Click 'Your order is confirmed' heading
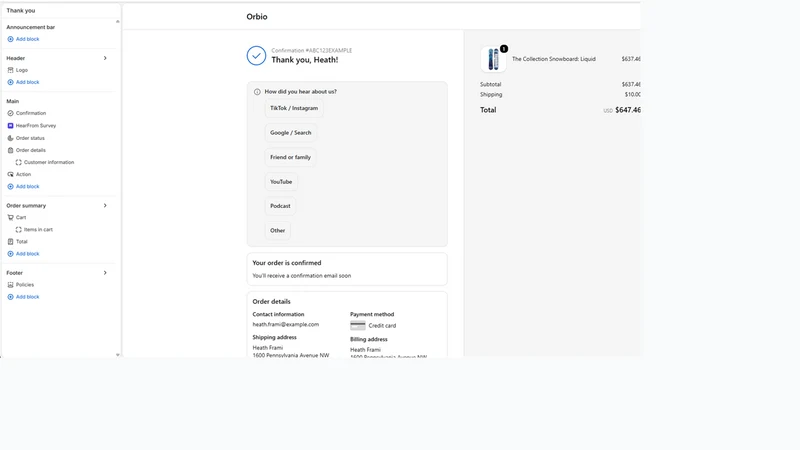800x450 pixels. [x=287, y=263]
